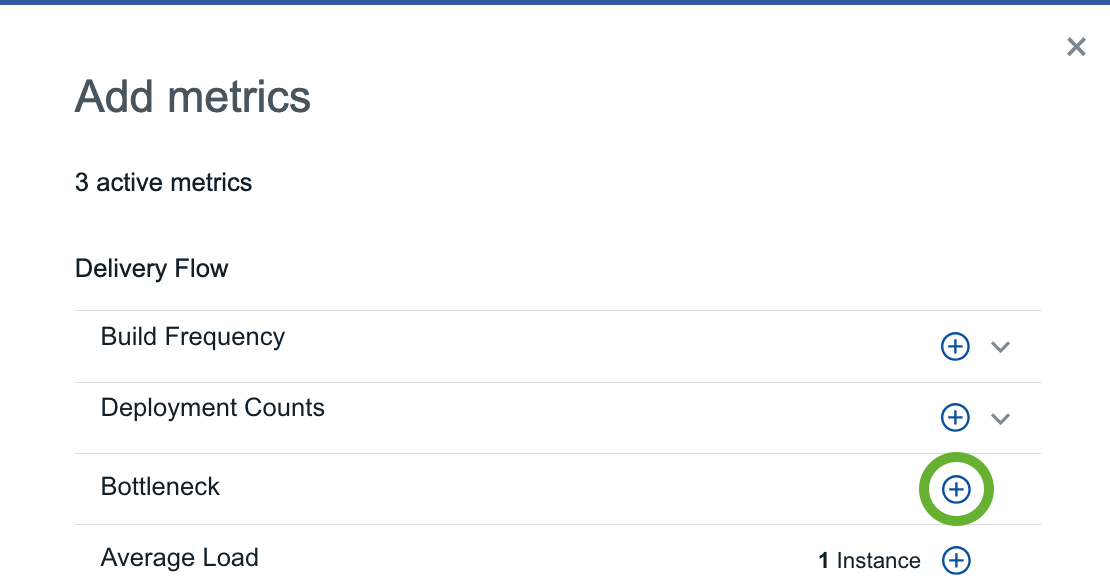Add the Deployment Counts metric
The image size is (1110, 576).
[955, 417]
